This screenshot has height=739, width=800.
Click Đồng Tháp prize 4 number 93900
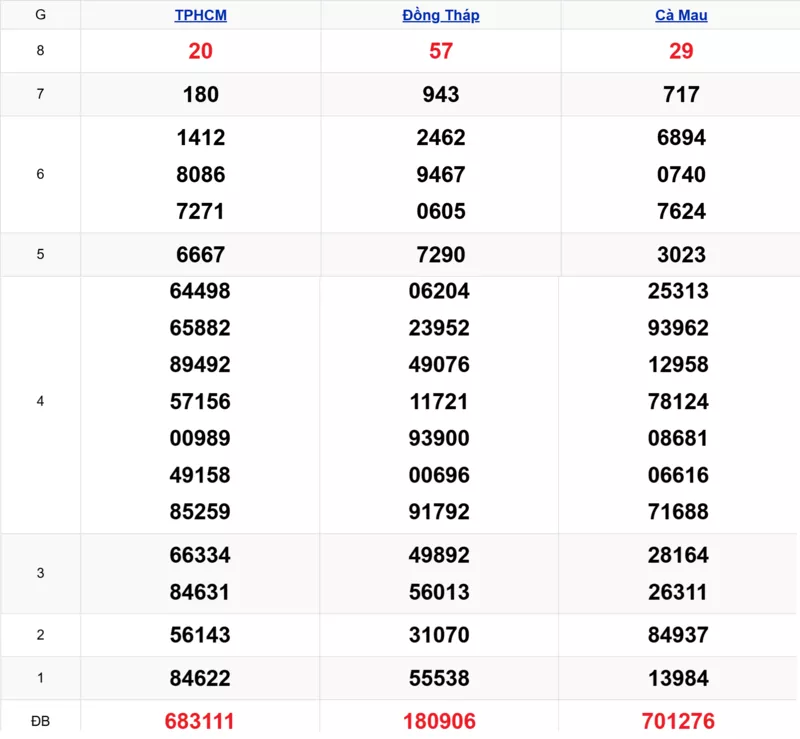(439, 438)
